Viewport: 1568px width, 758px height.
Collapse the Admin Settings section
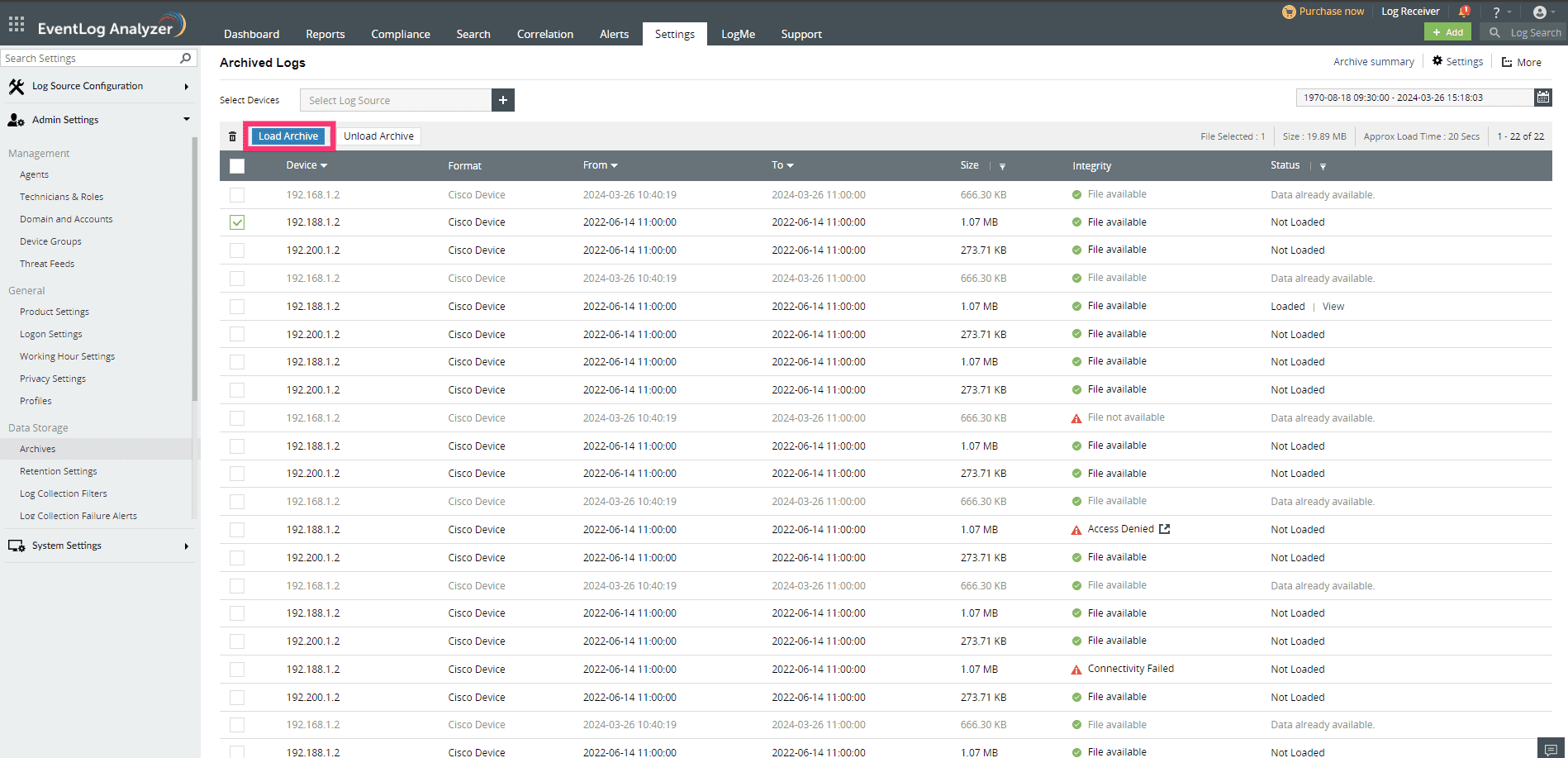coord(186,119)
